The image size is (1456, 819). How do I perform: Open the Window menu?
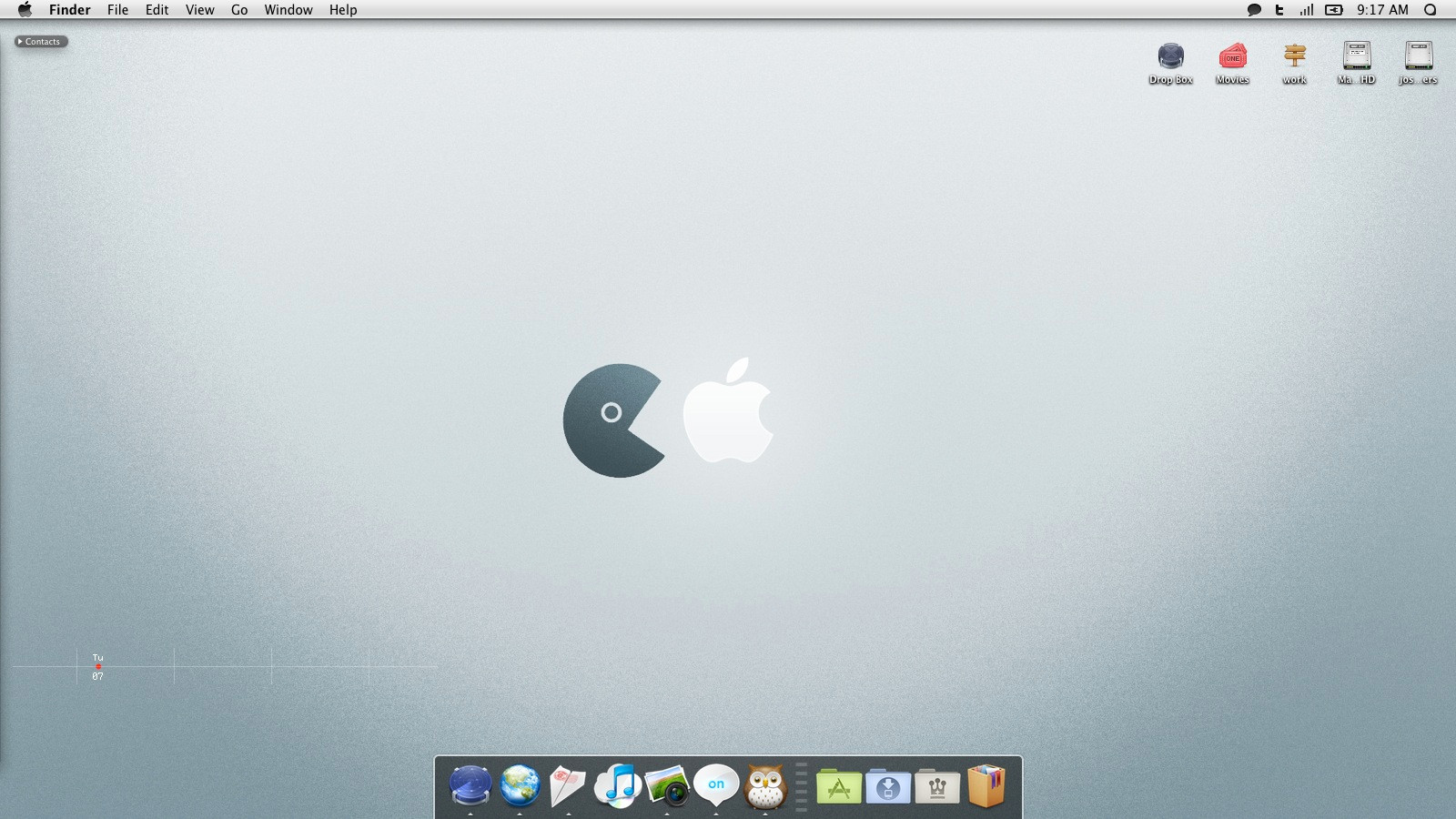pyautogui.click(x=288, y=10)
